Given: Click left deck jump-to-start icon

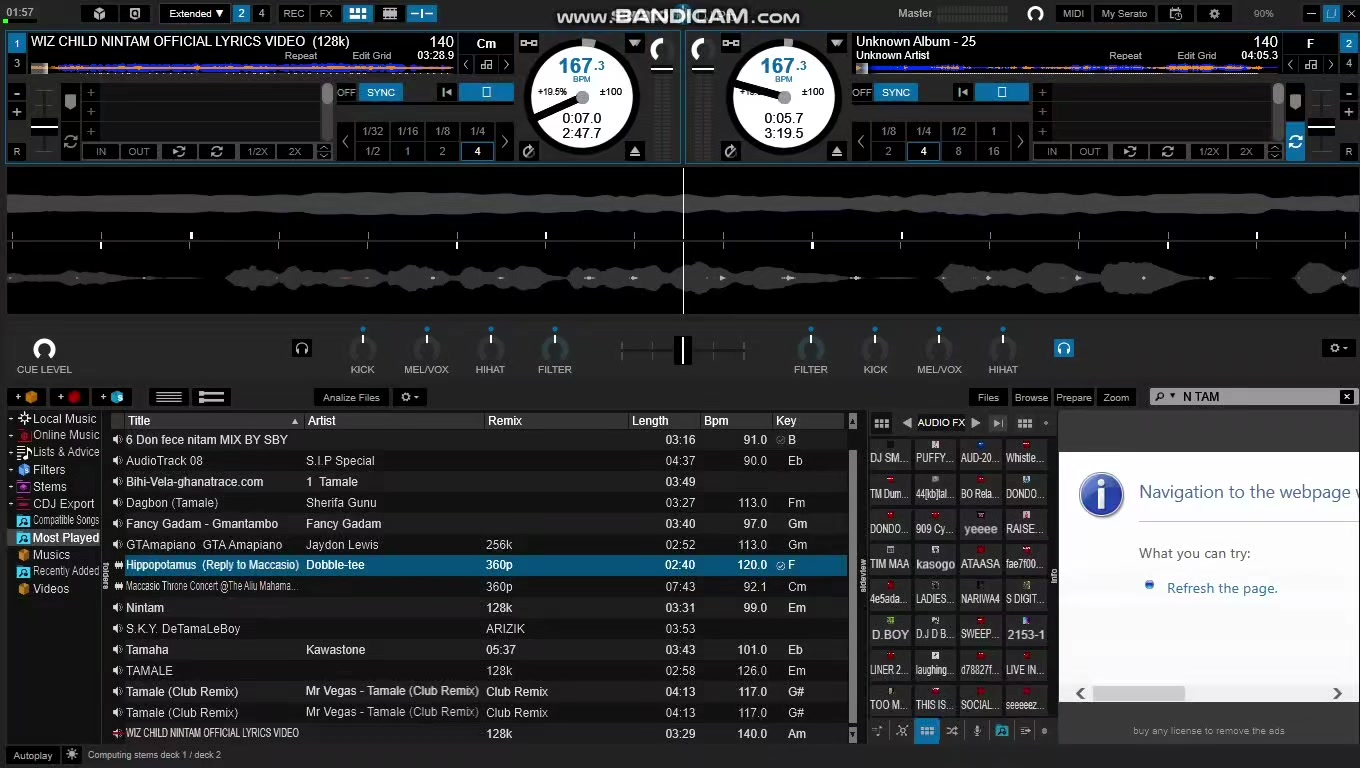Looking at the screenshot, I should pyautogui.click(x=447, y=92).
